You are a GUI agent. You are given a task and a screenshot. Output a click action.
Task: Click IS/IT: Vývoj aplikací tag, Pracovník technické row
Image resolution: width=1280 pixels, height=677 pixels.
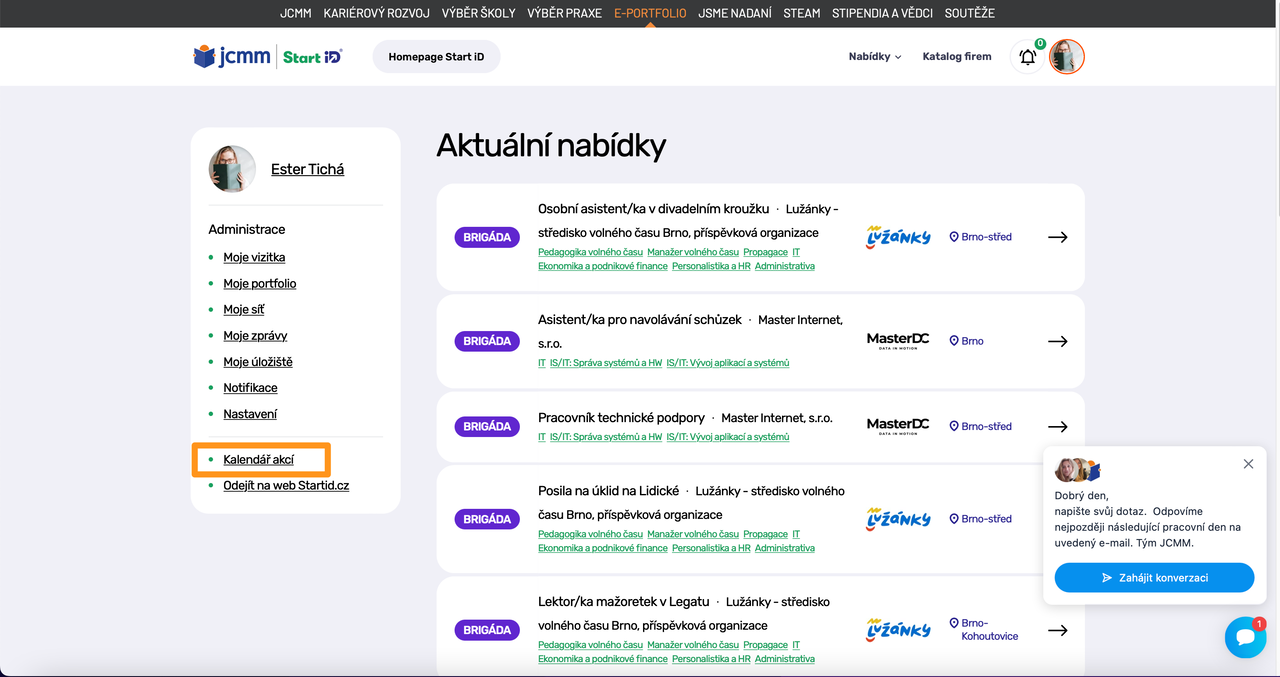728,436
